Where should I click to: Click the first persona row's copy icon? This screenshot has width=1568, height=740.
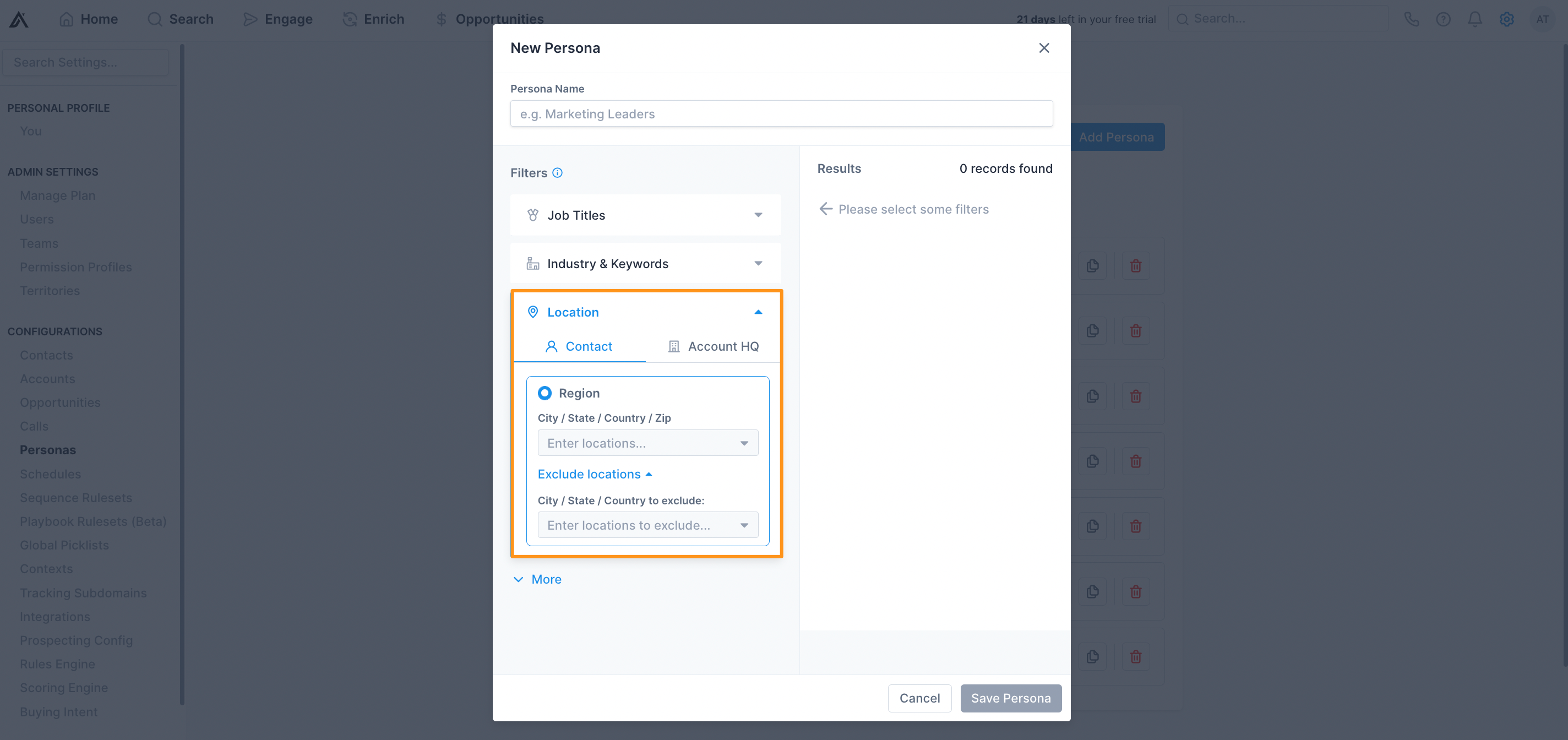(x=1093, y=266)
